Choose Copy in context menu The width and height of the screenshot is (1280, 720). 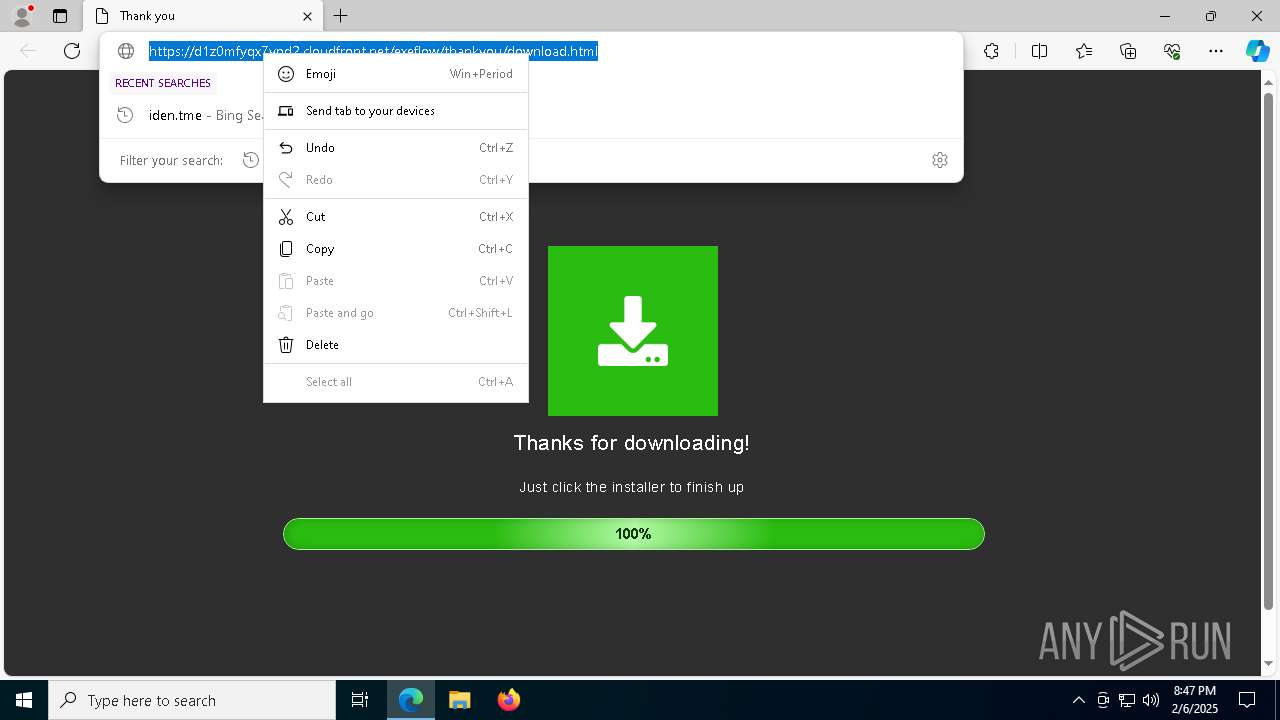click(396, 249)
